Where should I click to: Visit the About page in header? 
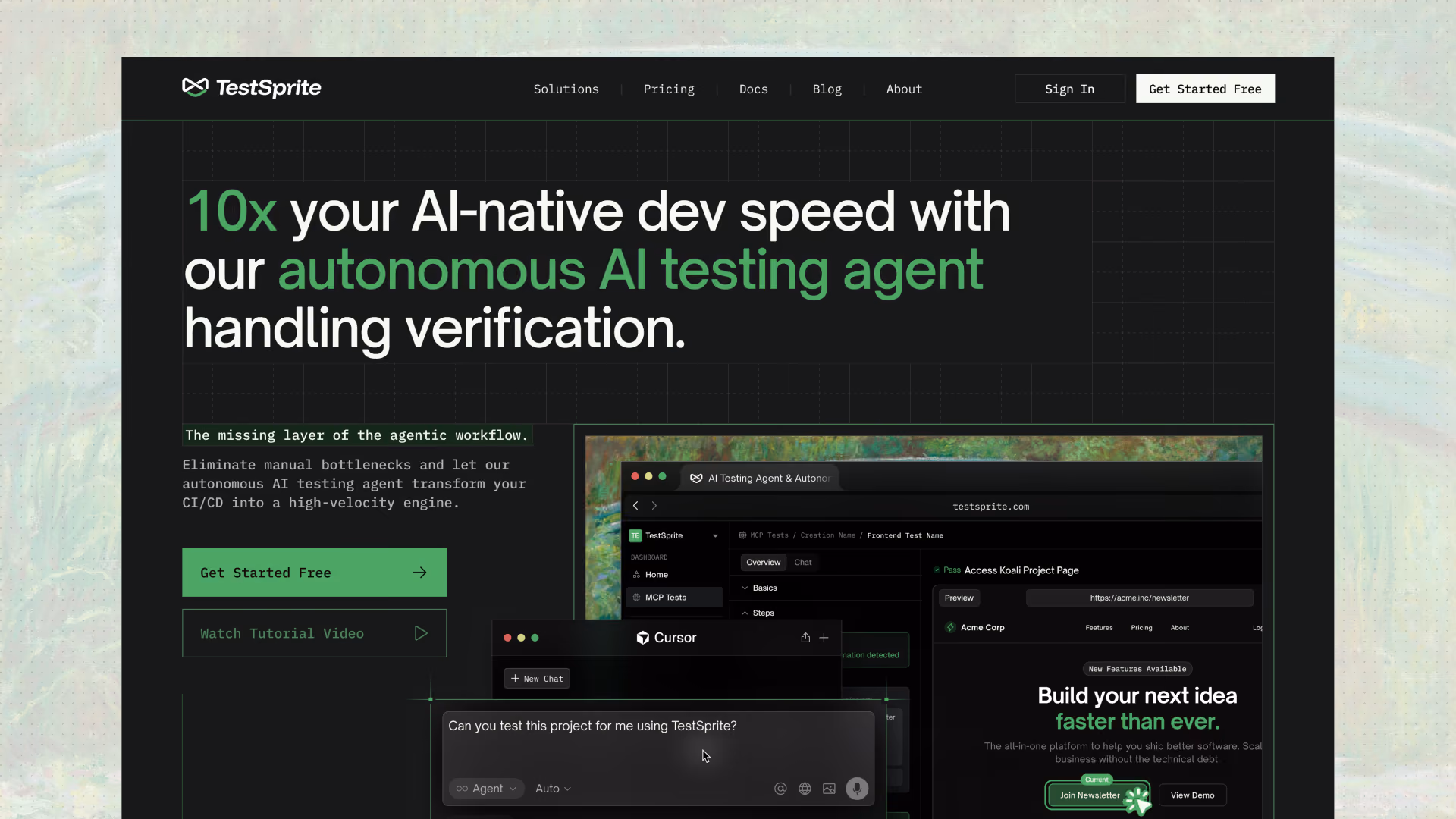pyautogui.click(x=904, y=89)
